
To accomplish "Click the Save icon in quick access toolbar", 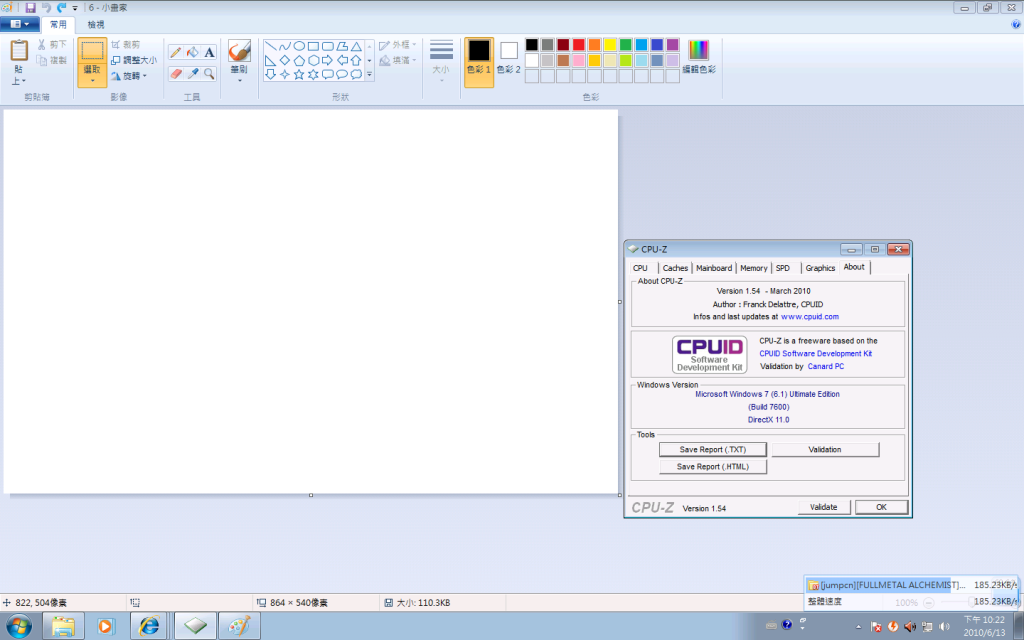I will (31, 7).
